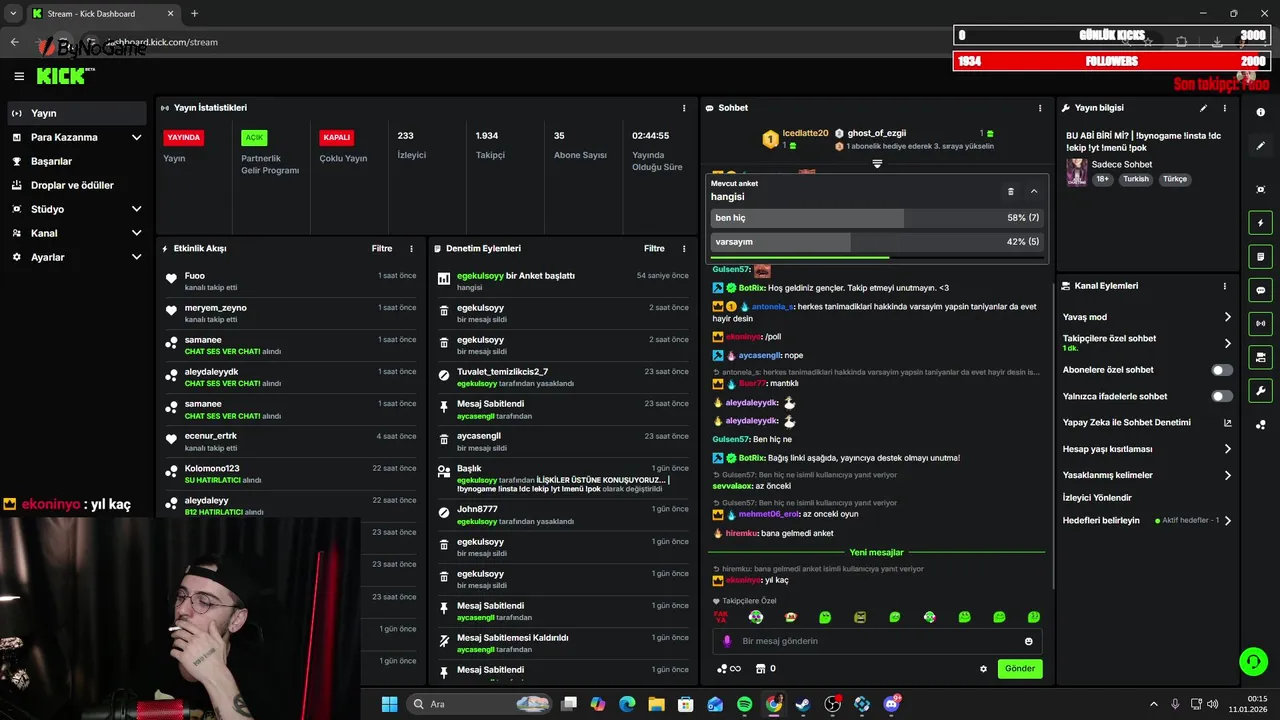Click the Bir mesaj gönderin chat input
The image size is (1280, 720).
point(877,641)
